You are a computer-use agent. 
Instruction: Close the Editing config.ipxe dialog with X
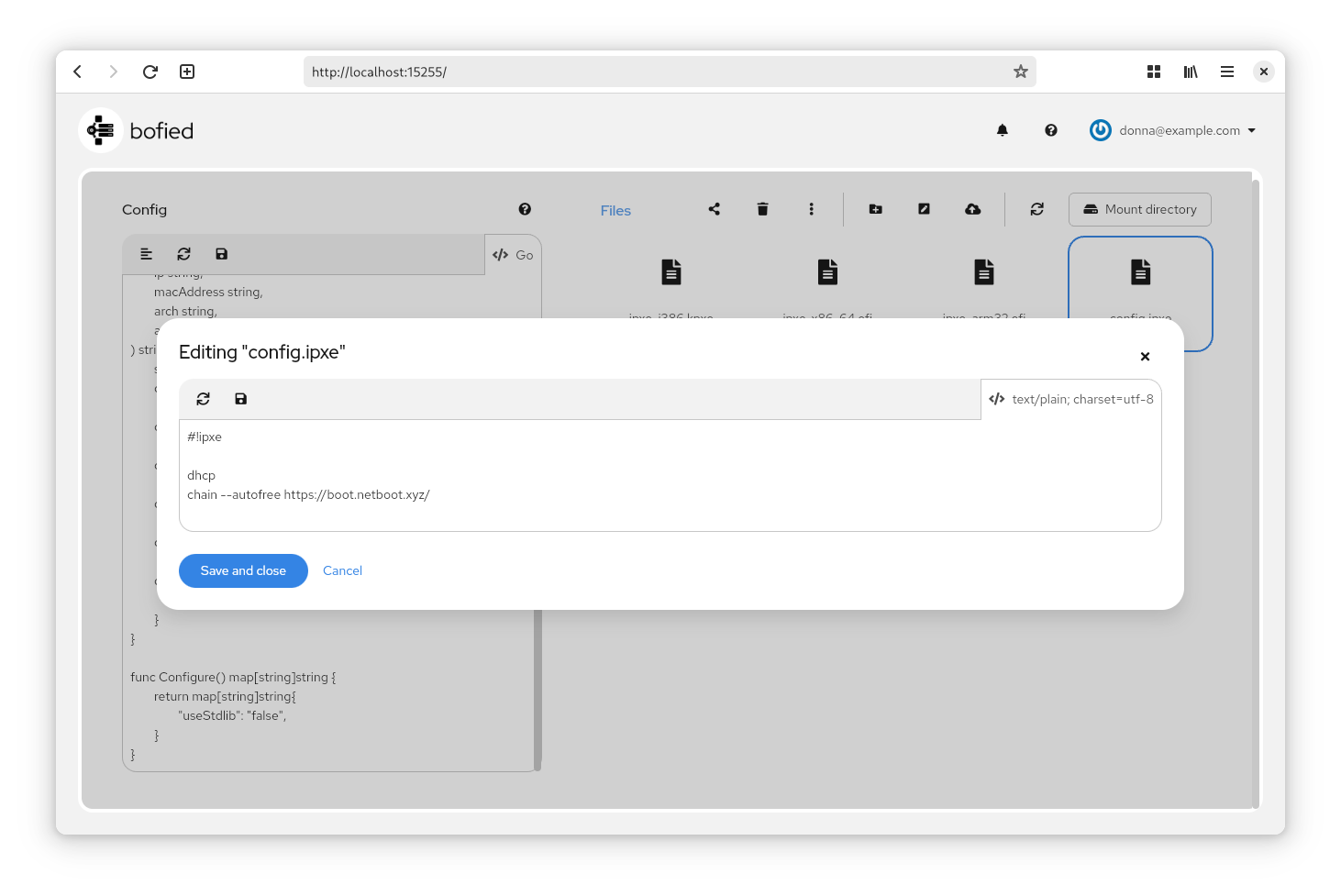point(1144,357)
